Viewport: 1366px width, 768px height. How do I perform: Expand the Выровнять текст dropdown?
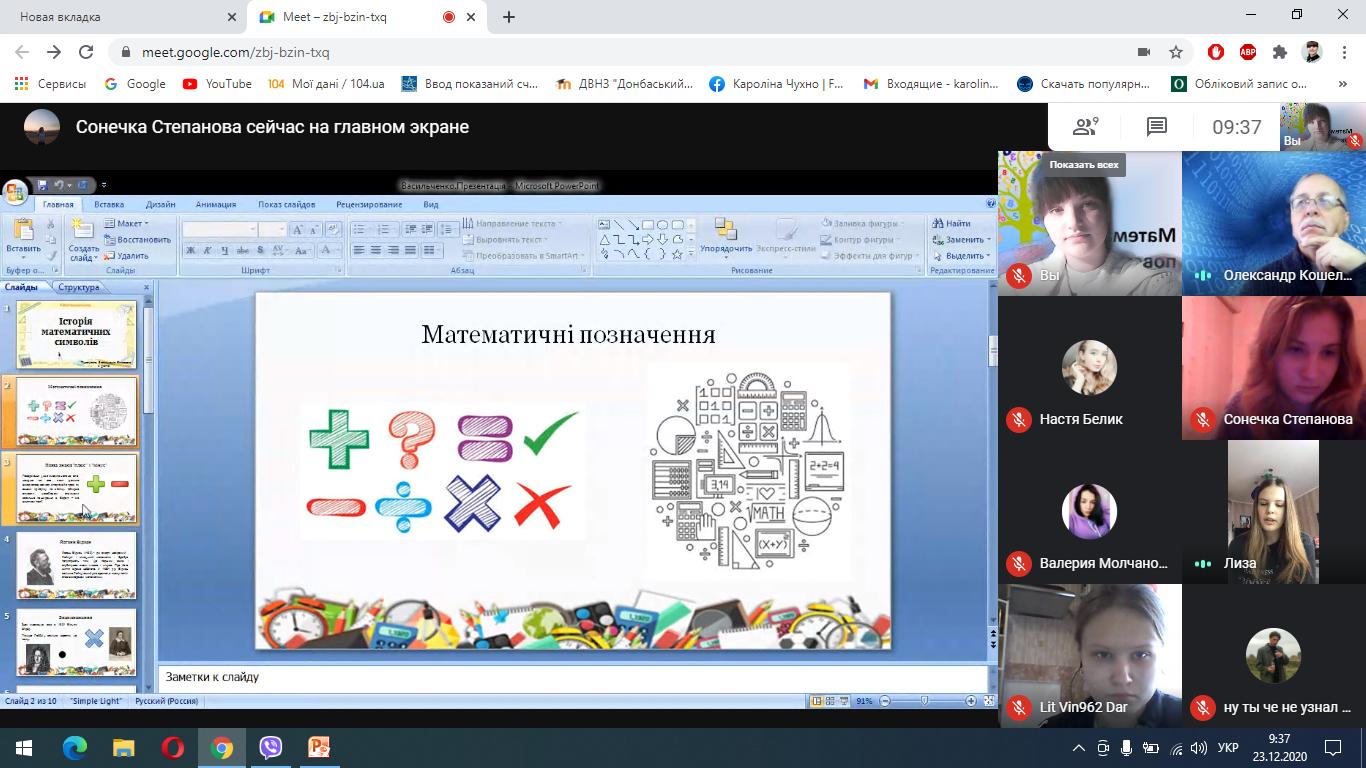506,240
